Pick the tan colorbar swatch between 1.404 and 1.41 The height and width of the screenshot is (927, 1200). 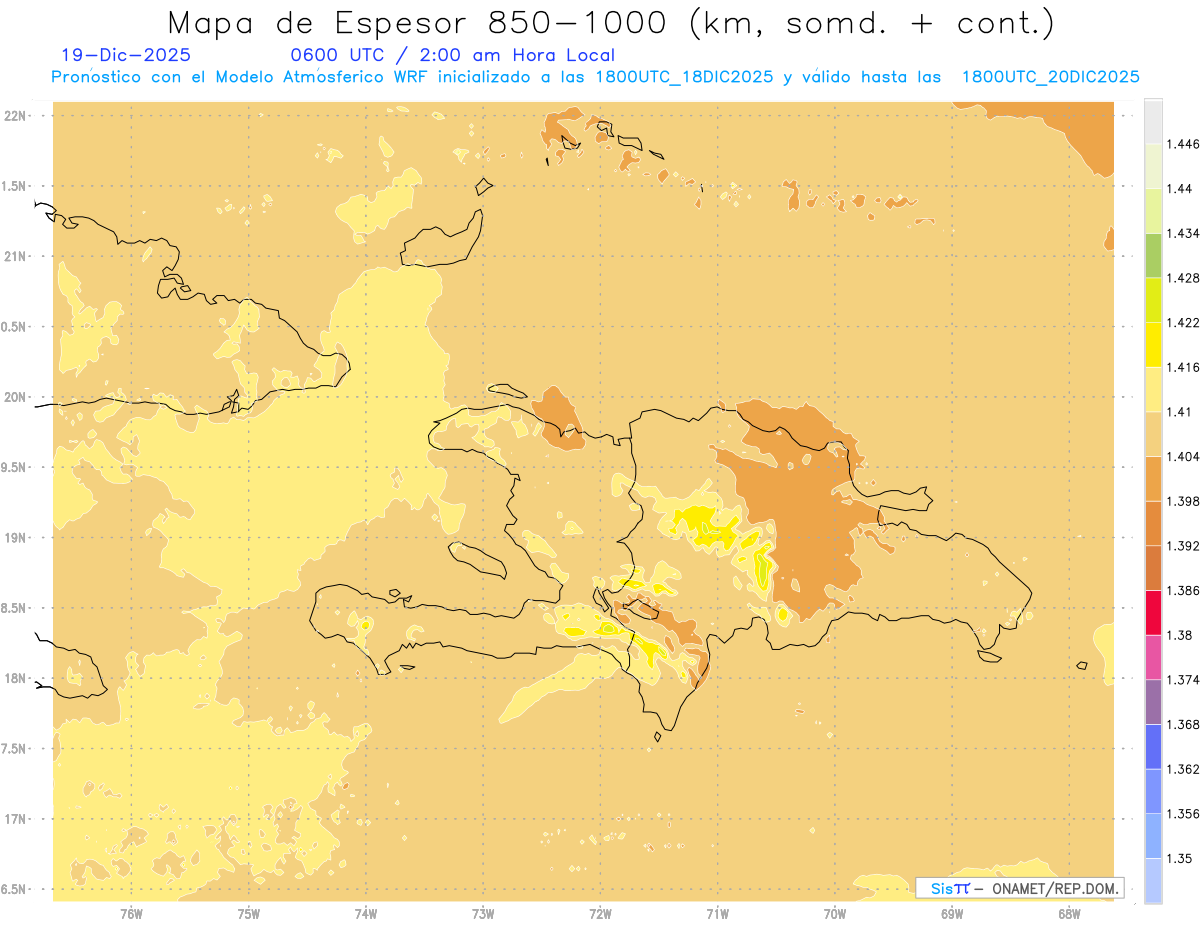pos(1153,433)
